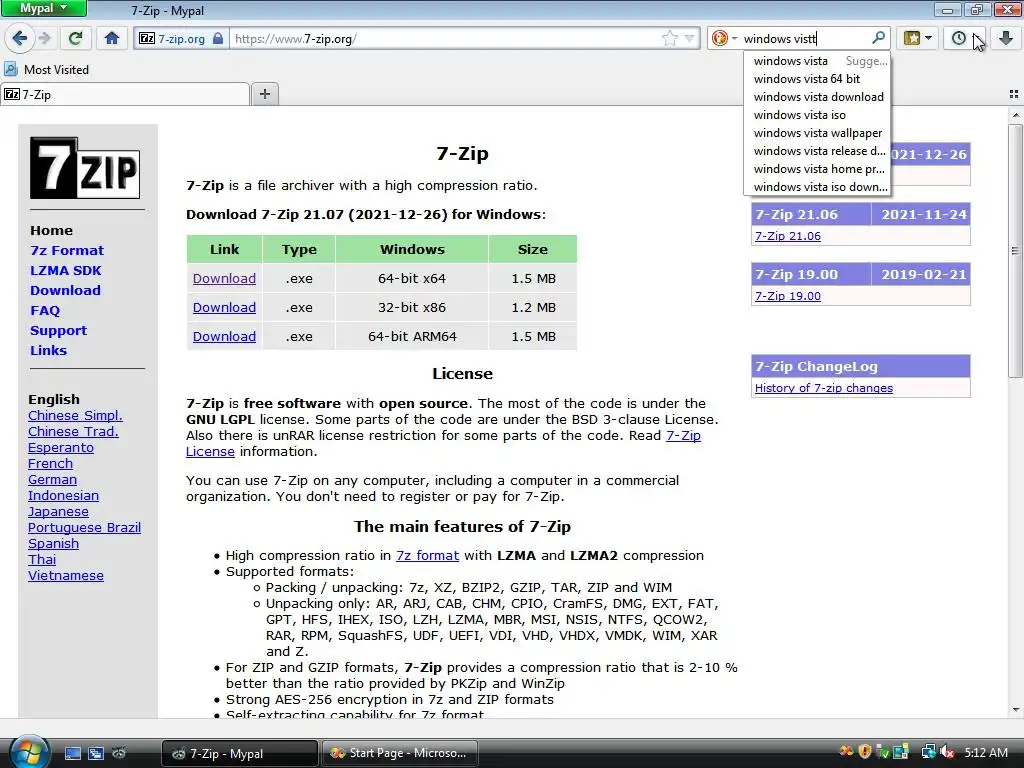Switch language to Chinese Simpl.
Screen dimensions: 1024x768
coord(75,415)
